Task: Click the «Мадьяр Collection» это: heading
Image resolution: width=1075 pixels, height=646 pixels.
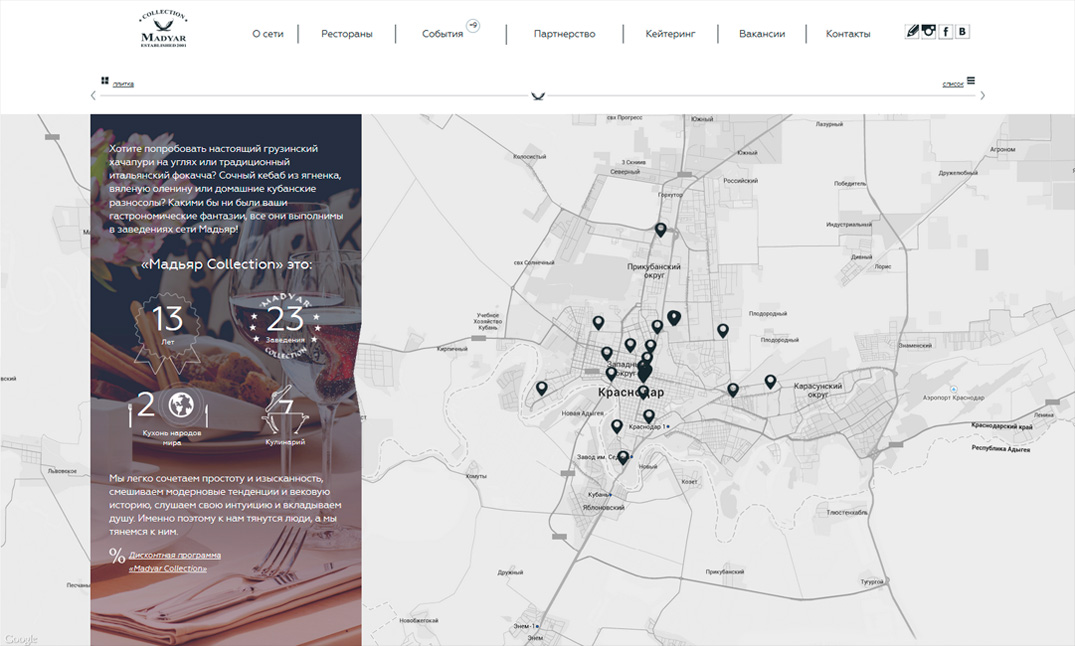Action: click(226, 264)
